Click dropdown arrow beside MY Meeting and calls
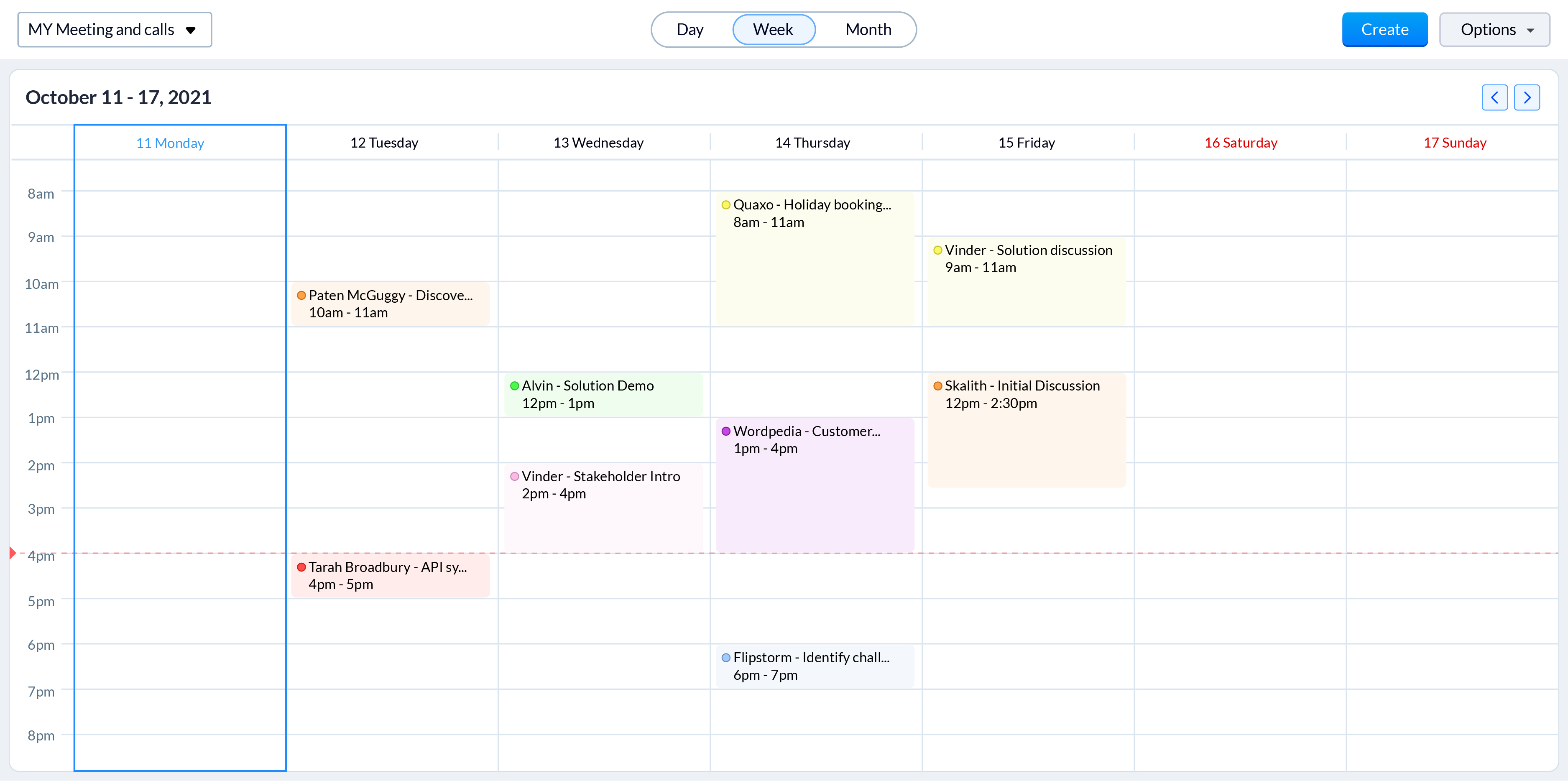Screen dimensions: 1568x781 click(191, 30)
